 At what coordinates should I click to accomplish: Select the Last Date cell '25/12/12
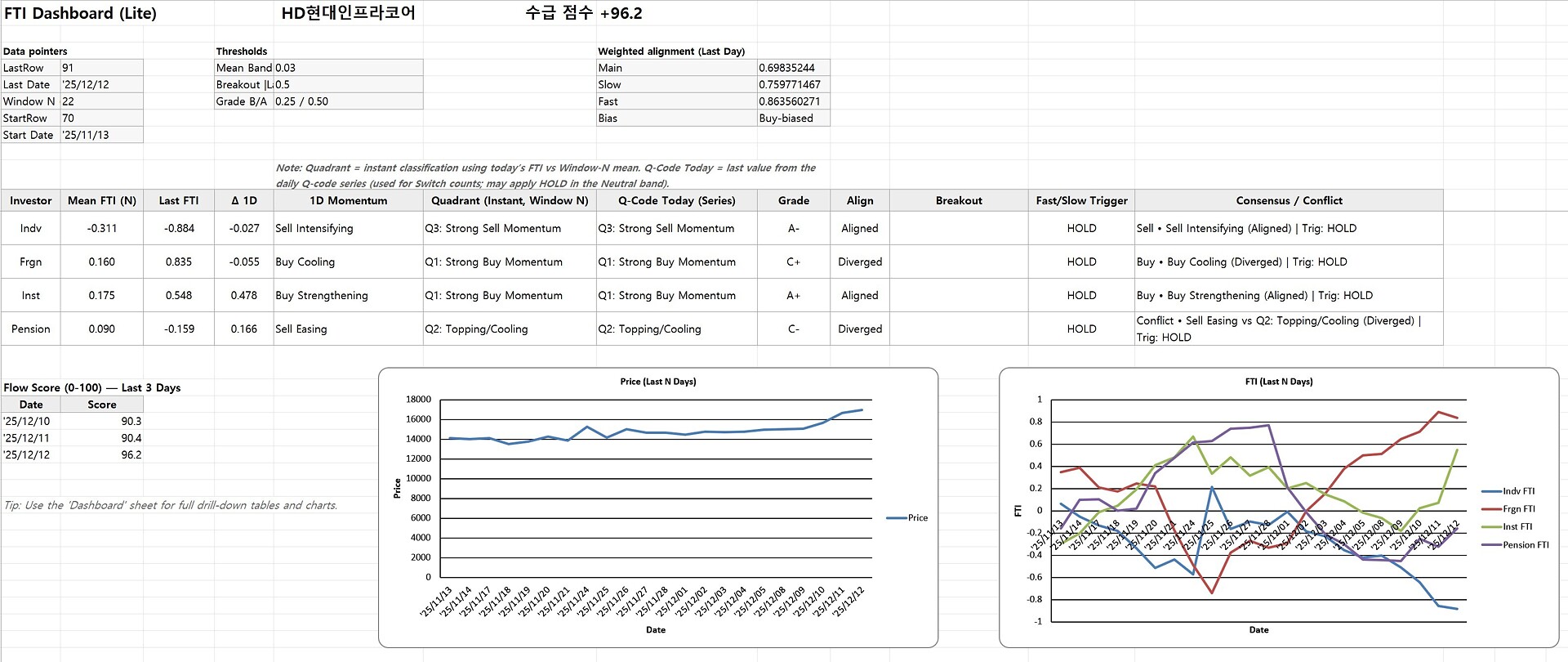coord(102,85)
